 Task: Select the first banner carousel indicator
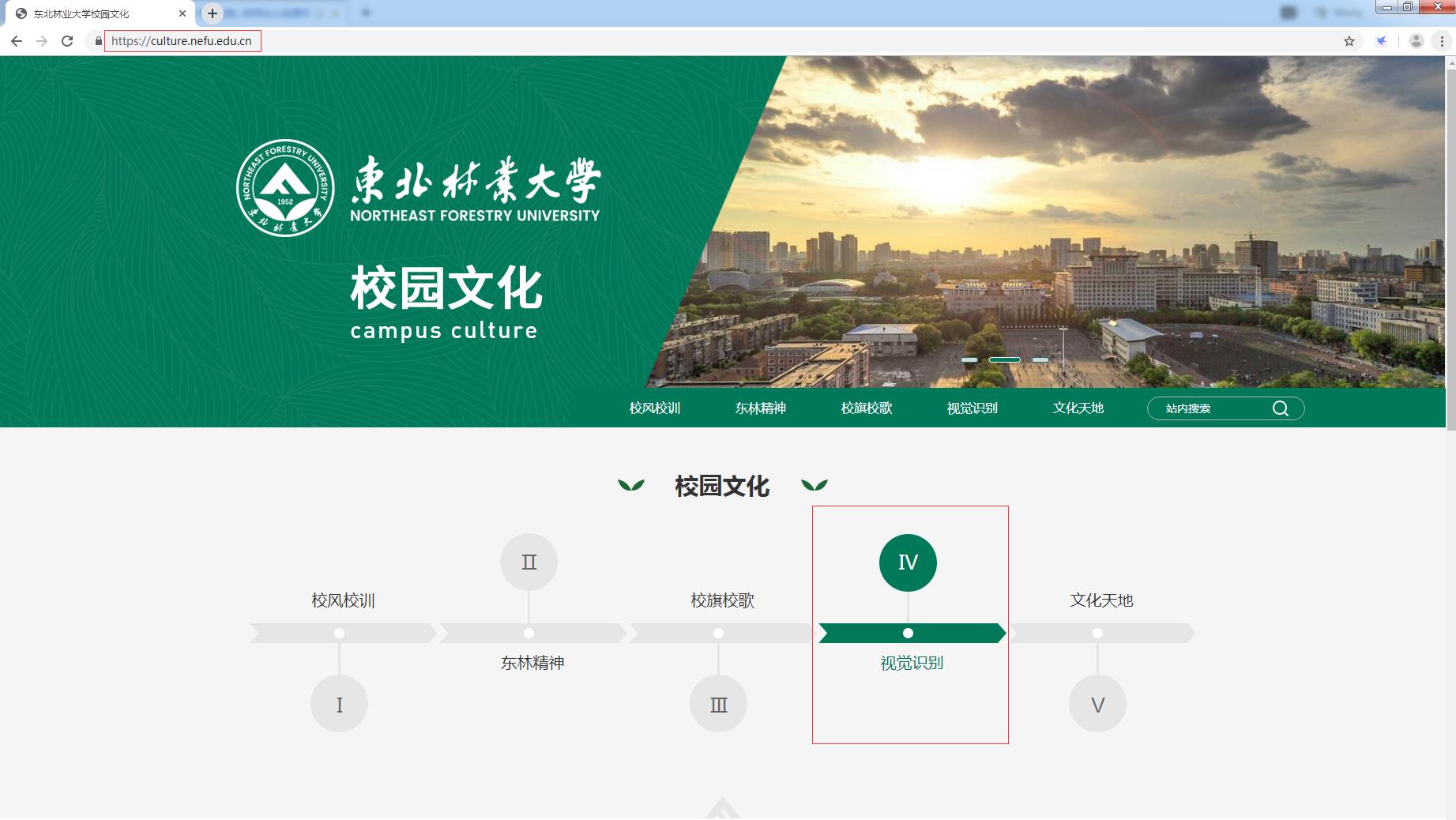point(969,359)
